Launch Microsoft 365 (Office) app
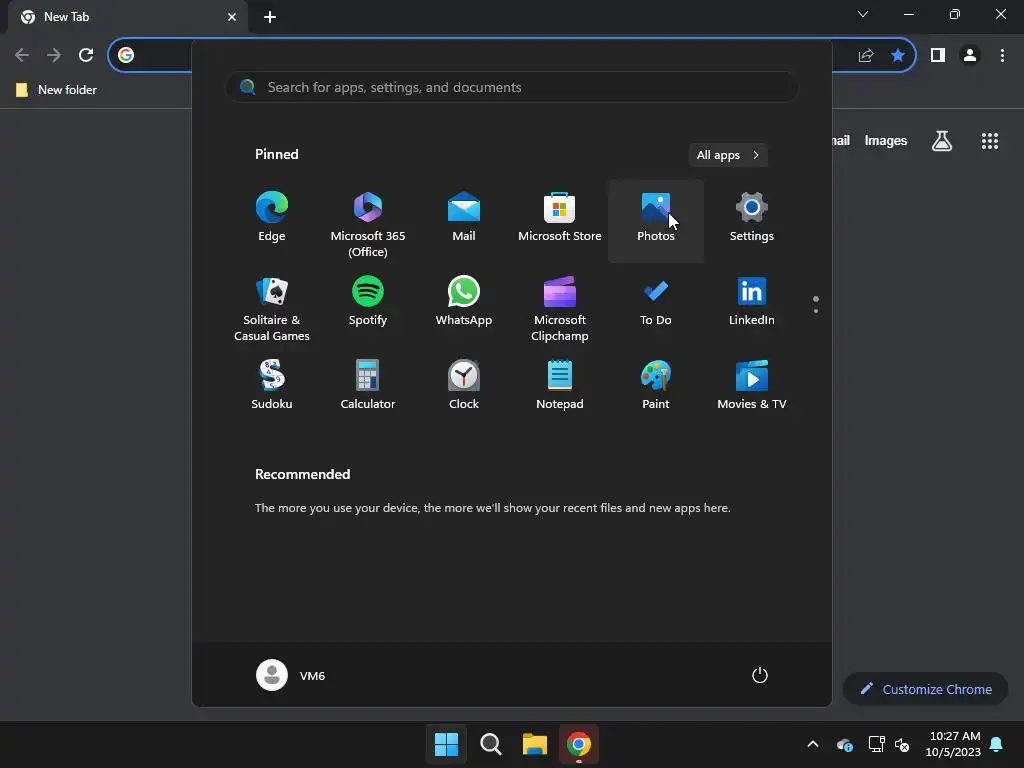Image resolution: width=1024 pixels, height=768 pixels. (368, 222)
